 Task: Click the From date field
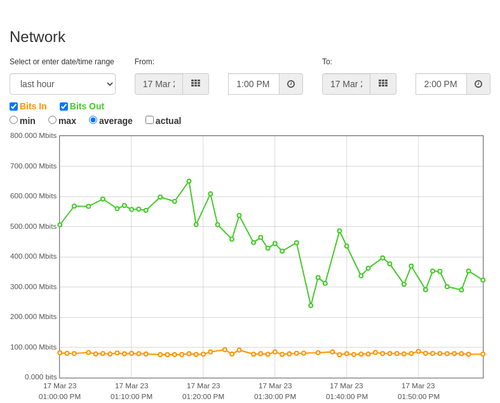pyautogui.click(x=159, y=84)
